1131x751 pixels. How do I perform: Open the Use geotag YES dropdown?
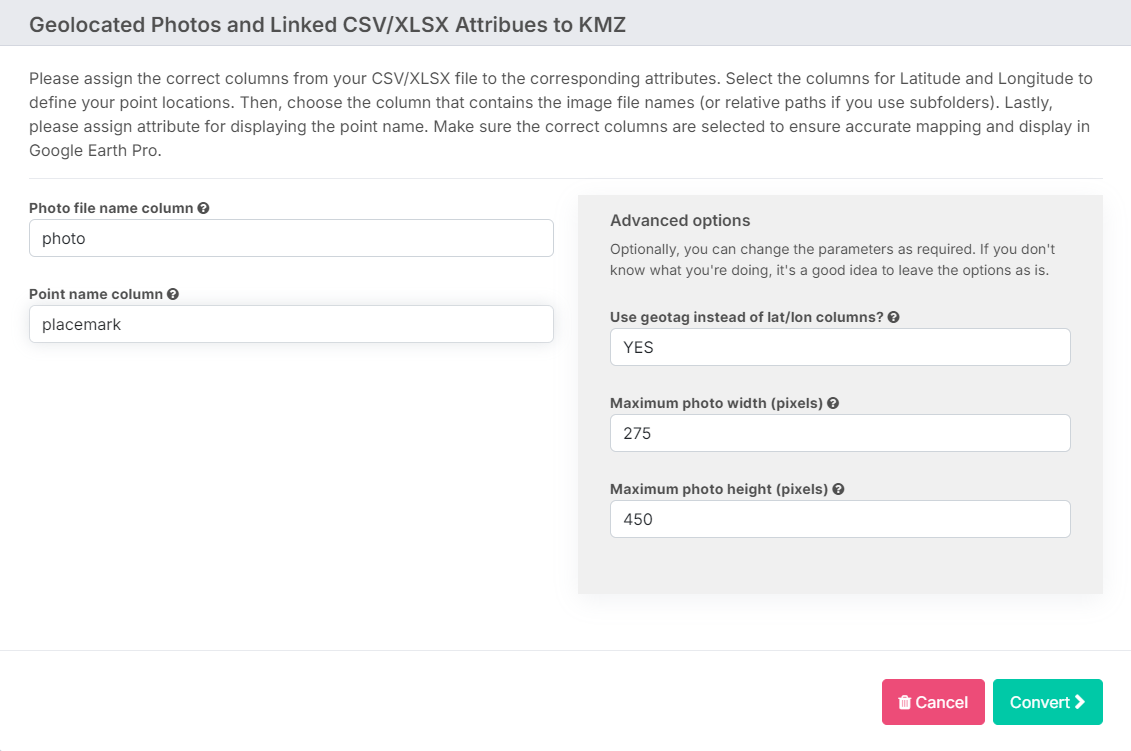click(x=840, y=347)
